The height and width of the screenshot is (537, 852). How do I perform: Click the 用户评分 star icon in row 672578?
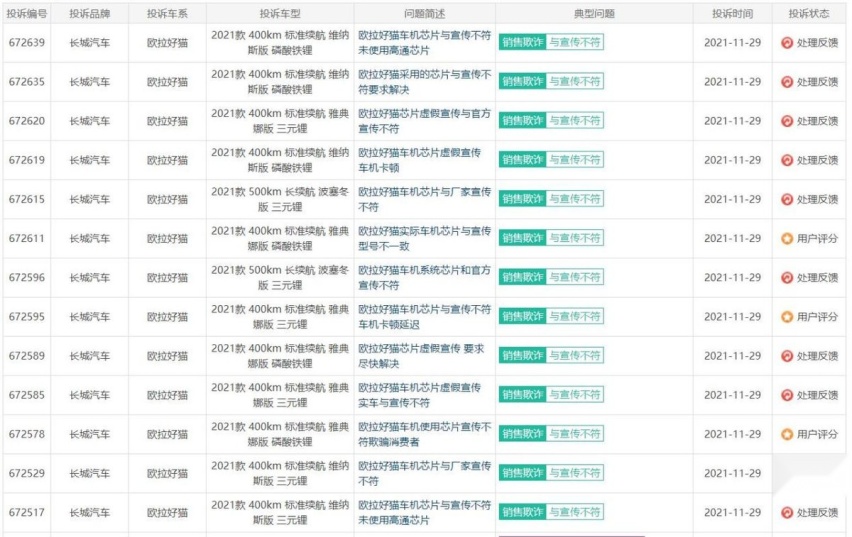click(787, 434)
